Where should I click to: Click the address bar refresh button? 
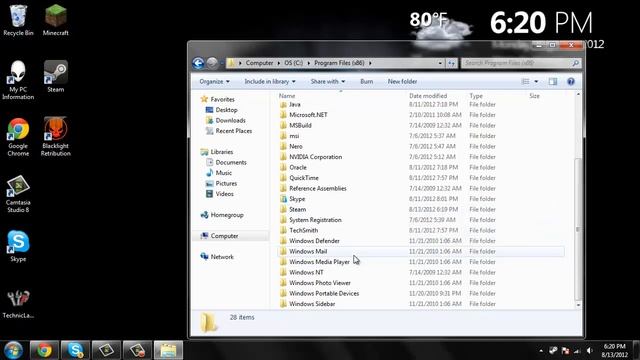[x=451, y=63]
